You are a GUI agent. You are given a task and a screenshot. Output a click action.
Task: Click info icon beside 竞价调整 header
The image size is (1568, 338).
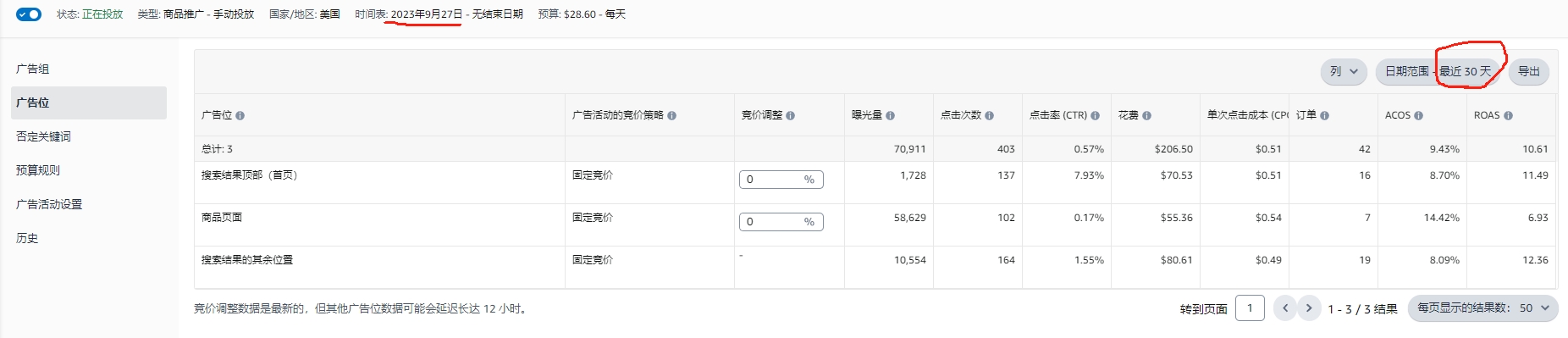[x=790, y=116]
